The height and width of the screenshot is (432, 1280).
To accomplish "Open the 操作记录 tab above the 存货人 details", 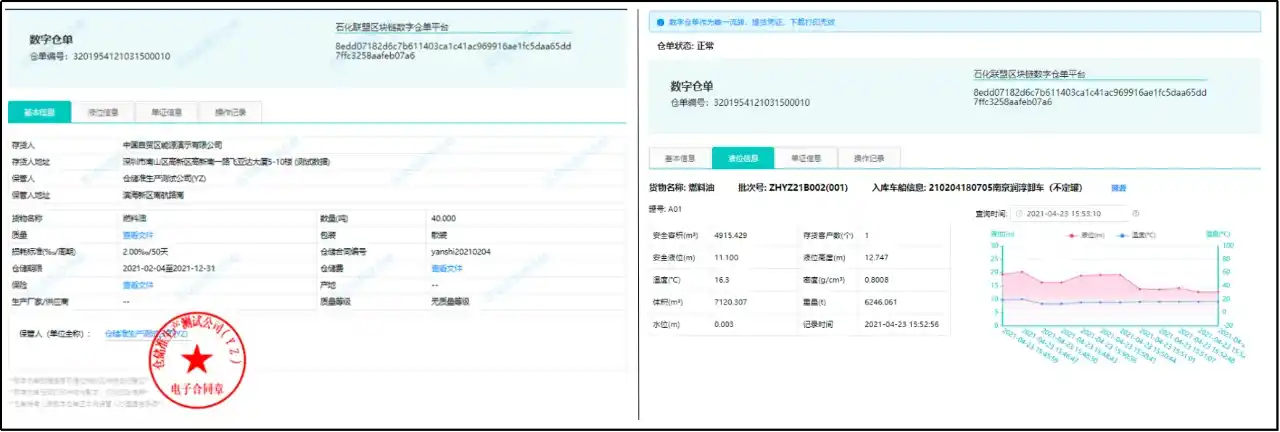I will 230,112.
